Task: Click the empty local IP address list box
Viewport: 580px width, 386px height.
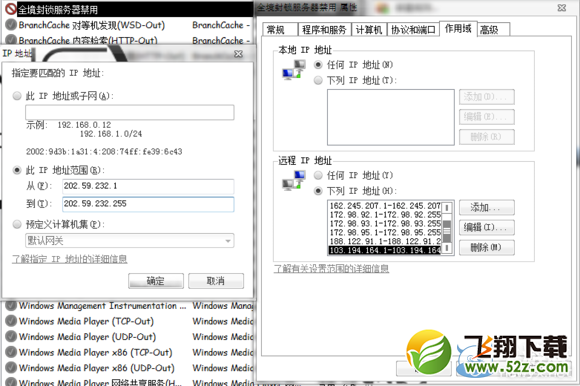Action: coord(391,117)
